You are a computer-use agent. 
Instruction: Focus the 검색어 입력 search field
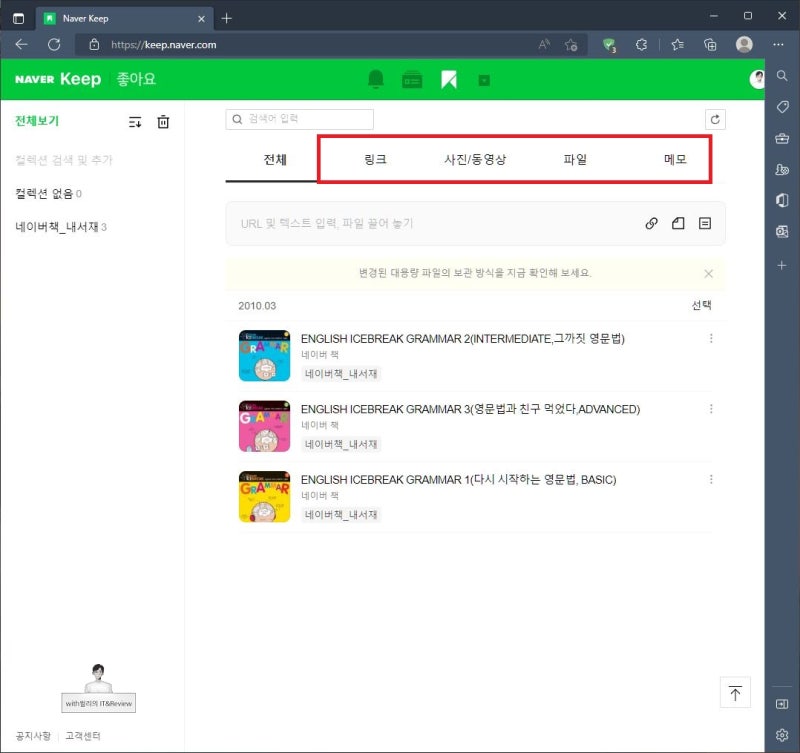coord(299,119)
